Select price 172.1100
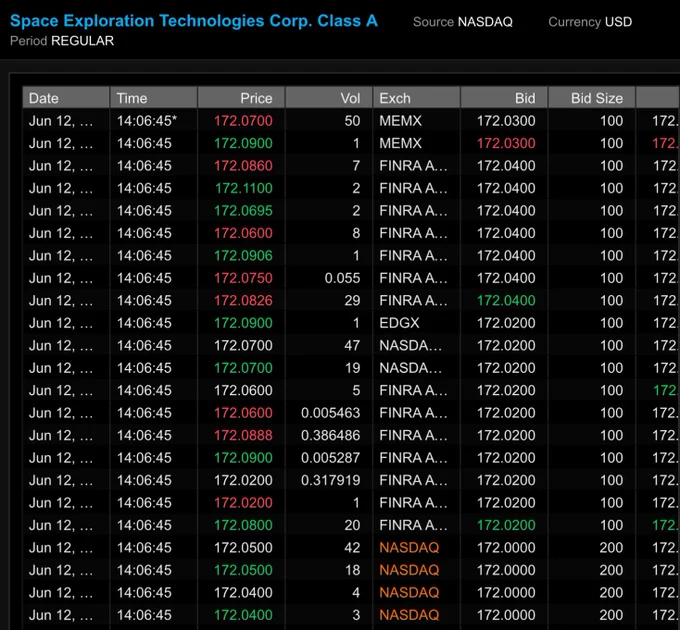680x630 pixels. coord(244,188)
